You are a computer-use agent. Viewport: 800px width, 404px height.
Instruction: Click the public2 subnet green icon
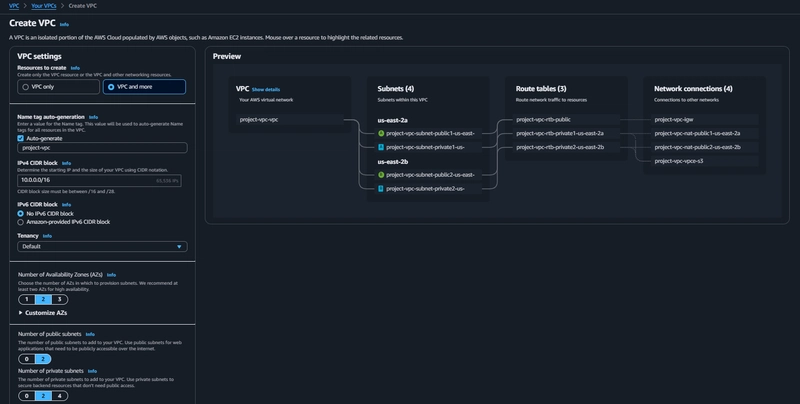point(381,174)
